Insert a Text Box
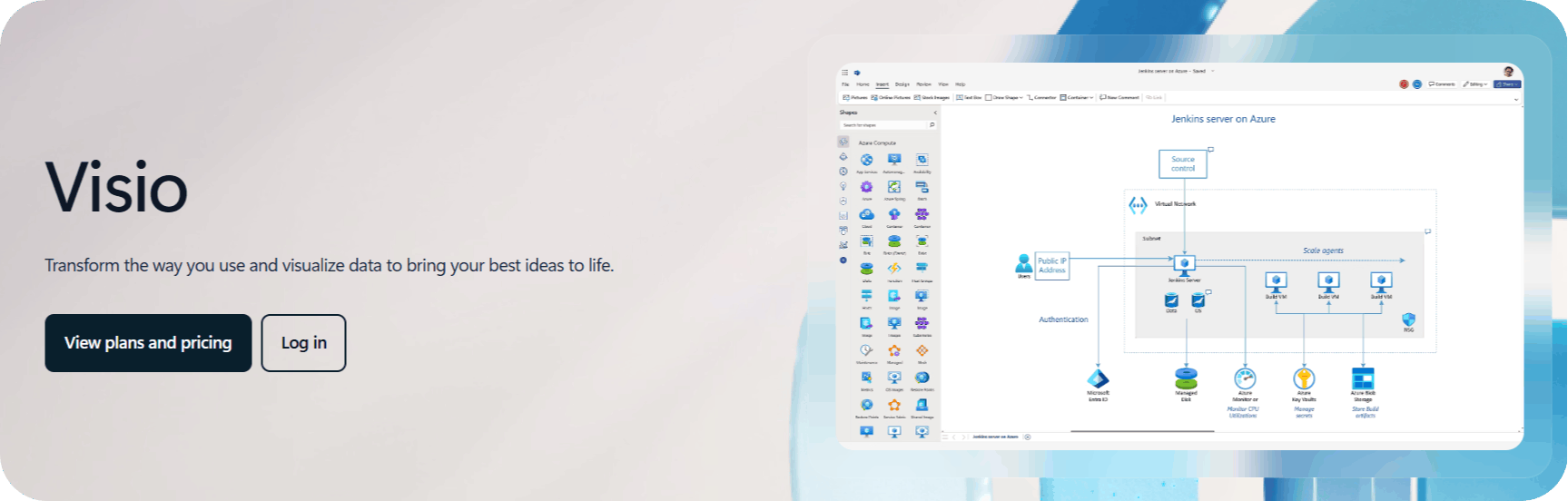 969,97
